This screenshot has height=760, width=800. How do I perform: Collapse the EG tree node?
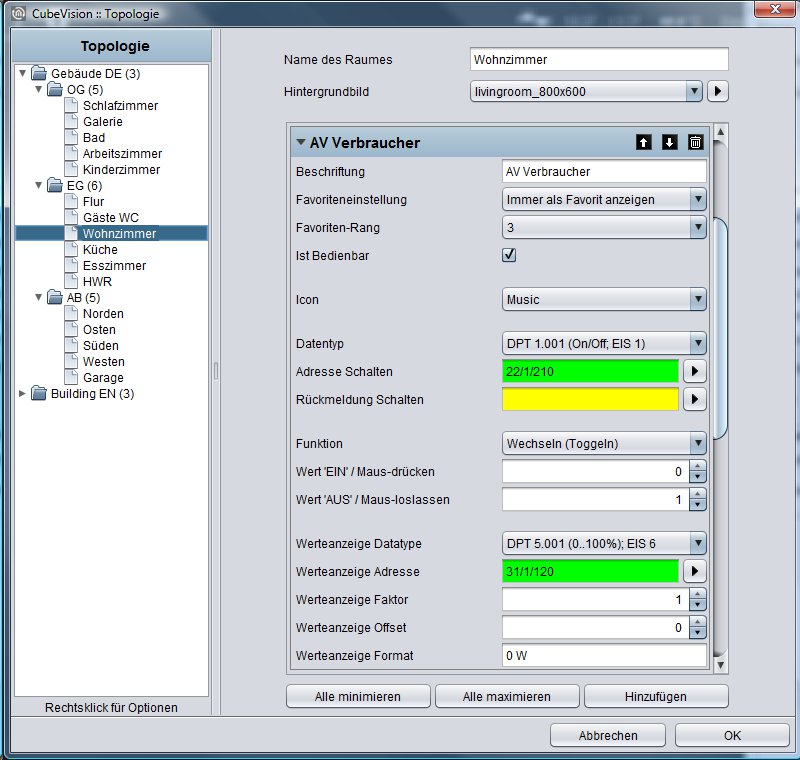pyautogui.click(x=38, y=185)
